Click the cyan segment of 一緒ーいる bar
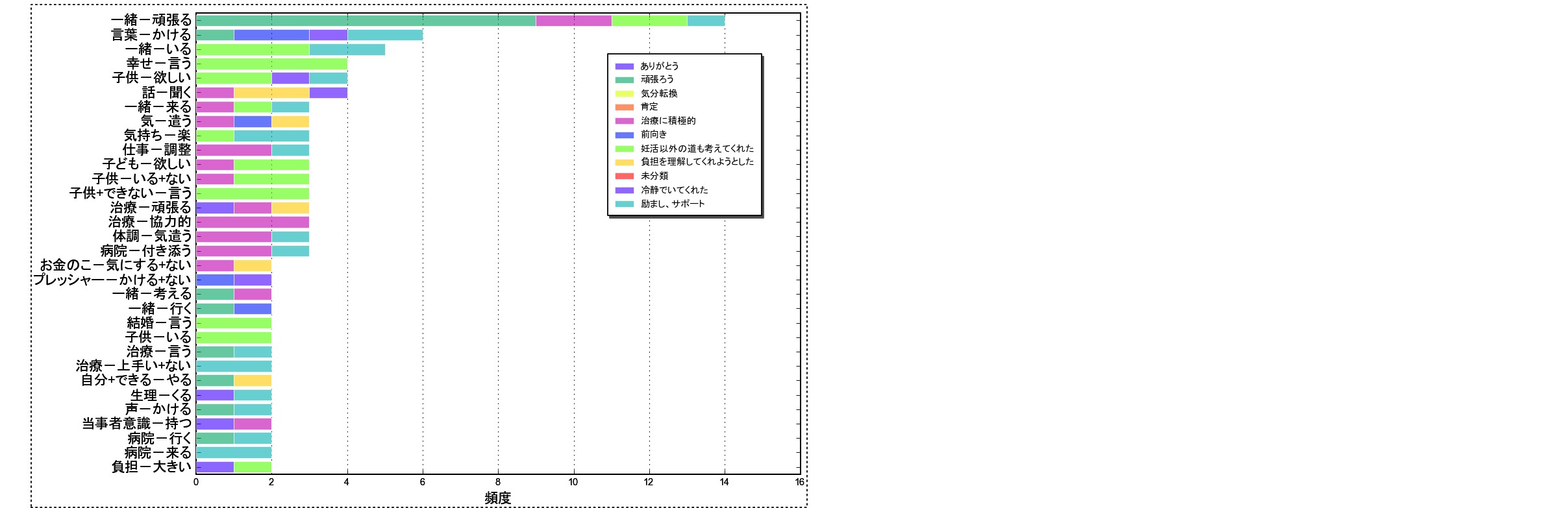The height and width of the screenshot is (508, 1568). (x=347, y=49)
